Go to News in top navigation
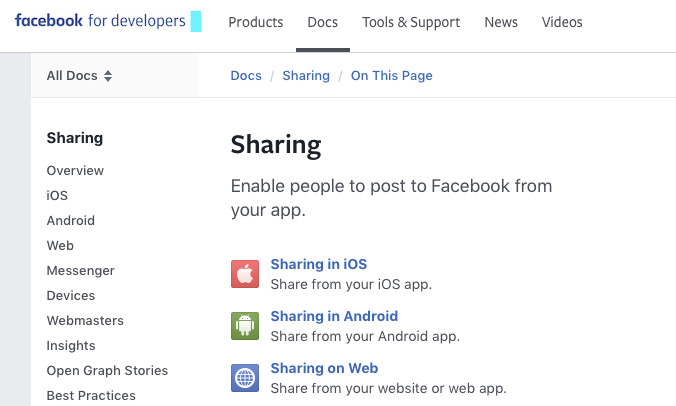Image resolution: width=676 pixels, height=406 pixels. pyautogui.click(x=501, y=22)
